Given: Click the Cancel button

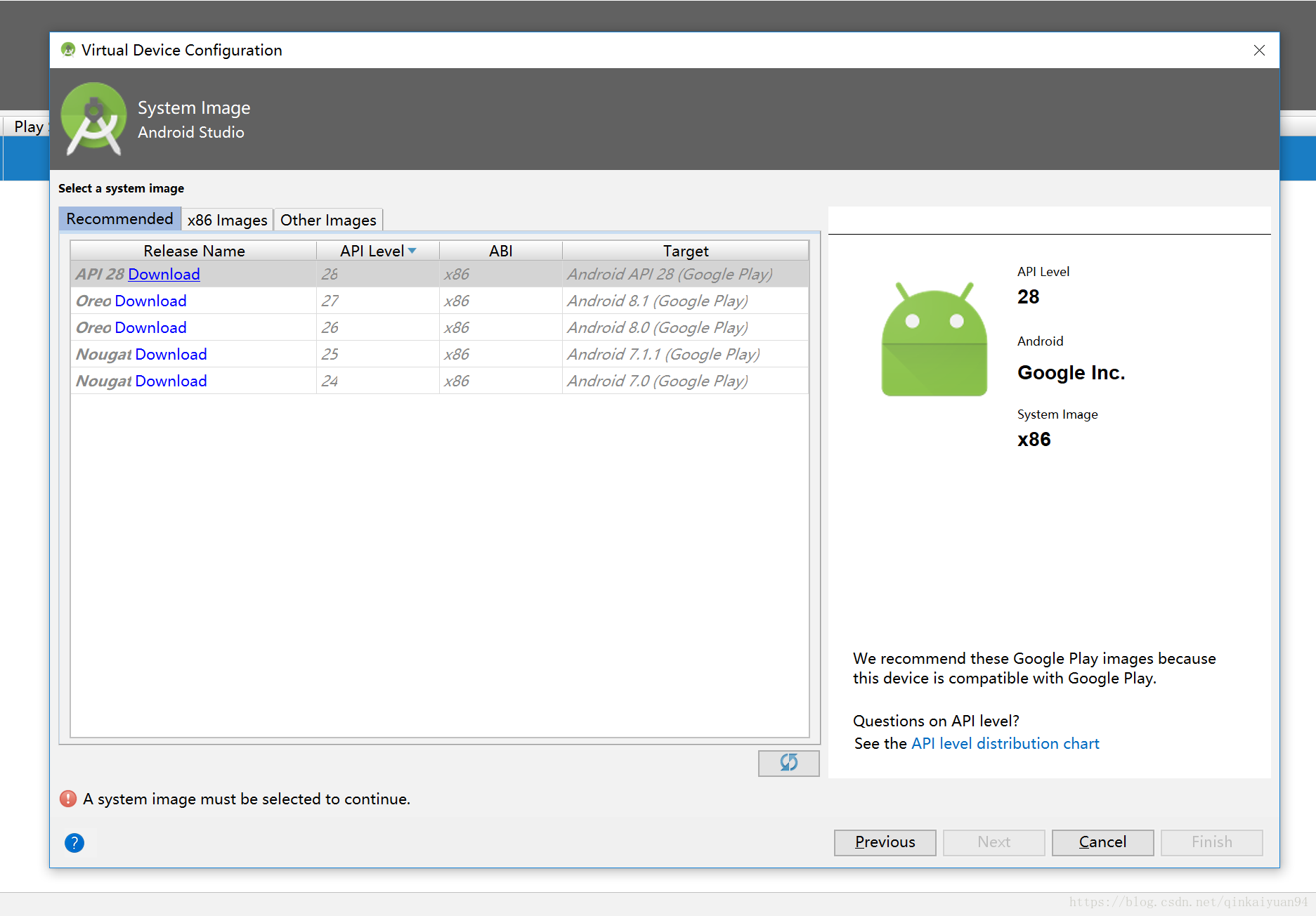Looking at the screenshot, I should coord(1102,842).
